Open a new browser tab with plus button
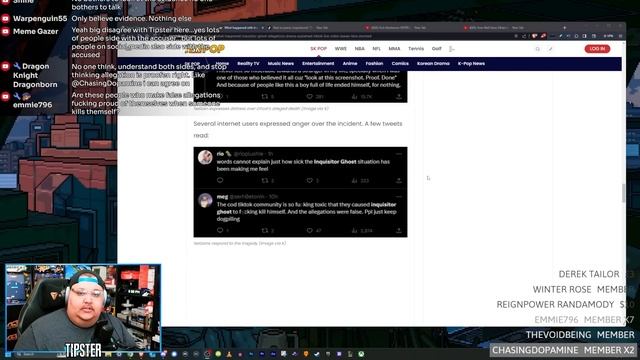The width and height of the screenshot is (640, 360). tap(564, 28)
